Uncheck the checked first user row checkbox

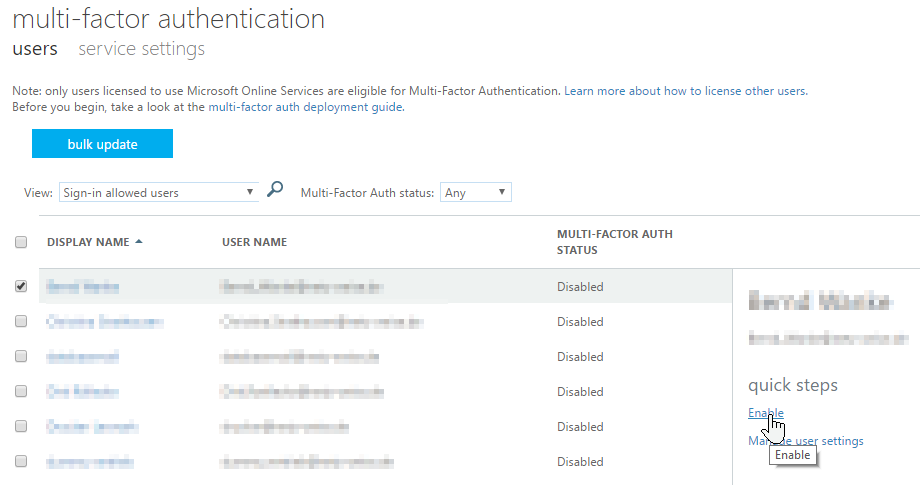click(x=21, y=286)
